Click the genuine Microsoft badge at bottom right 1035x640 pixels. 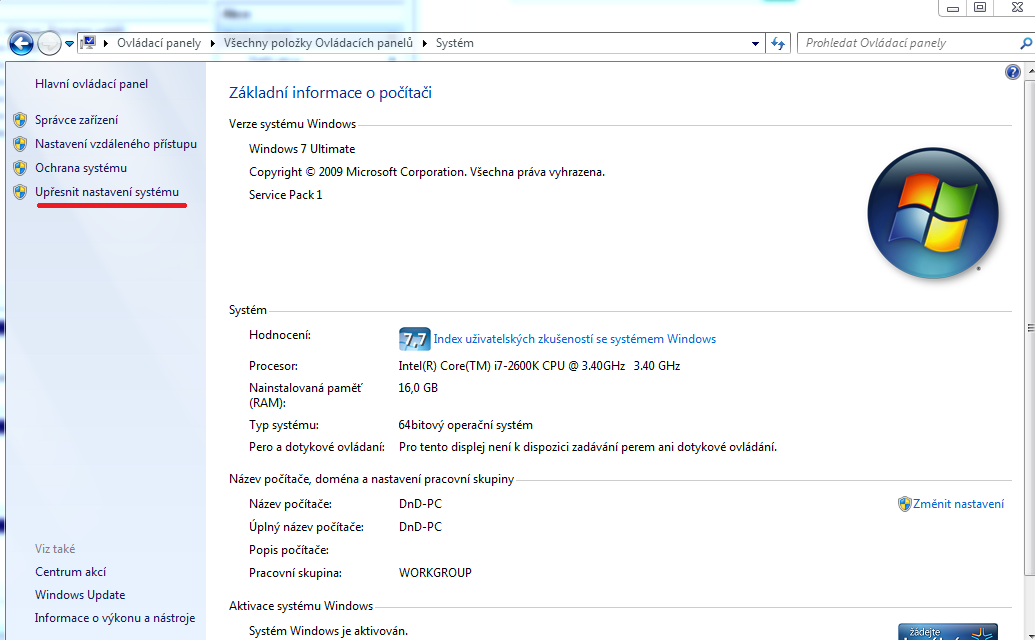click(948, 631)
